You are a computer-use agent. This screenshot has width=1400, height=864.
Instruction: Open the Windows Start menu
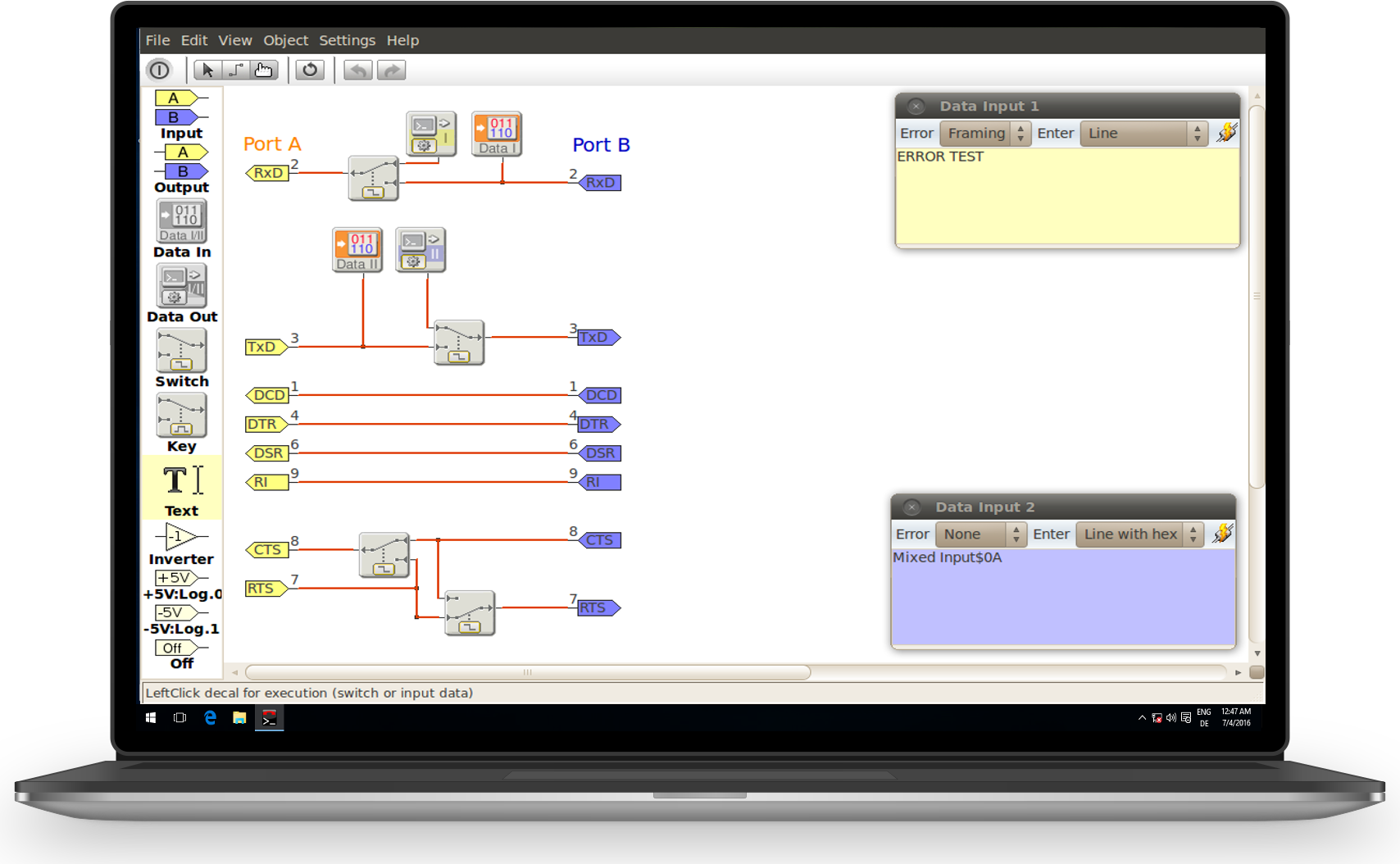(151, 718)
